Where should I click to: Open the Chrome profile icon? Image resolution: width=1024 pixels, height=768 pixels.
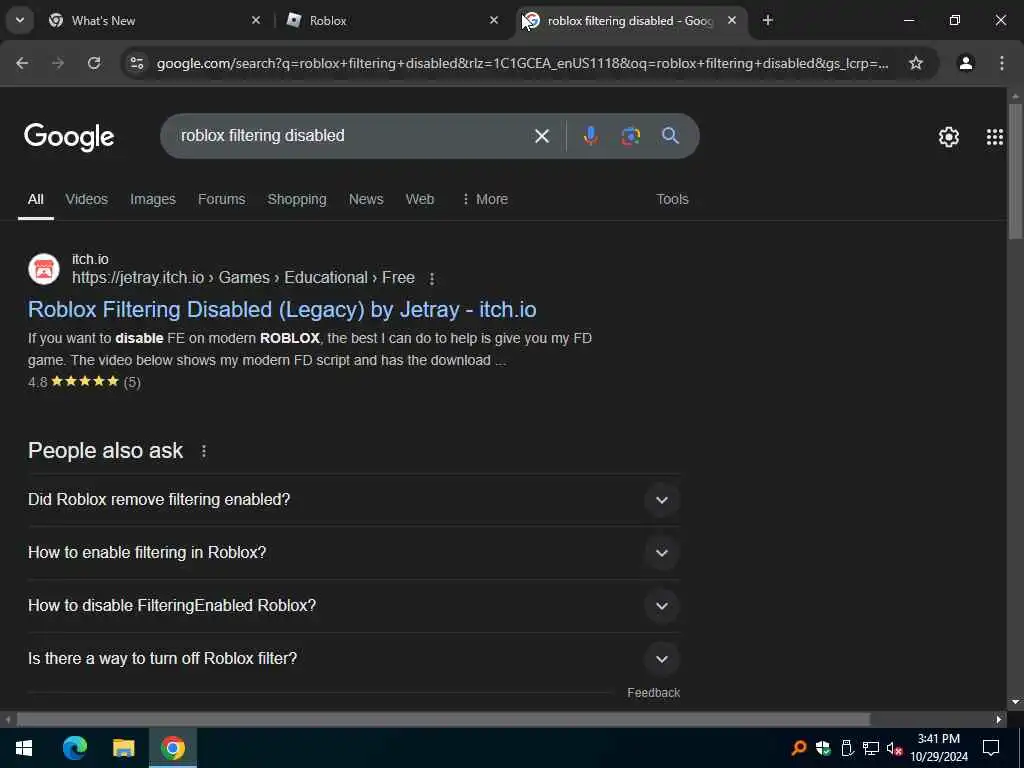tap(966, 63)
